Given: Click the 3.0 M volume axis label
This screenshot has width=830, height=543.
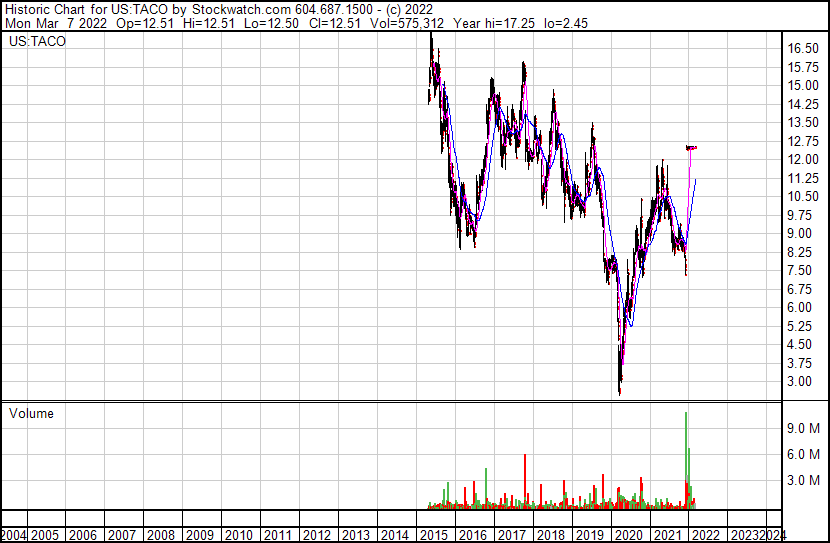Looking at the screenshot, I should (804, 480).
